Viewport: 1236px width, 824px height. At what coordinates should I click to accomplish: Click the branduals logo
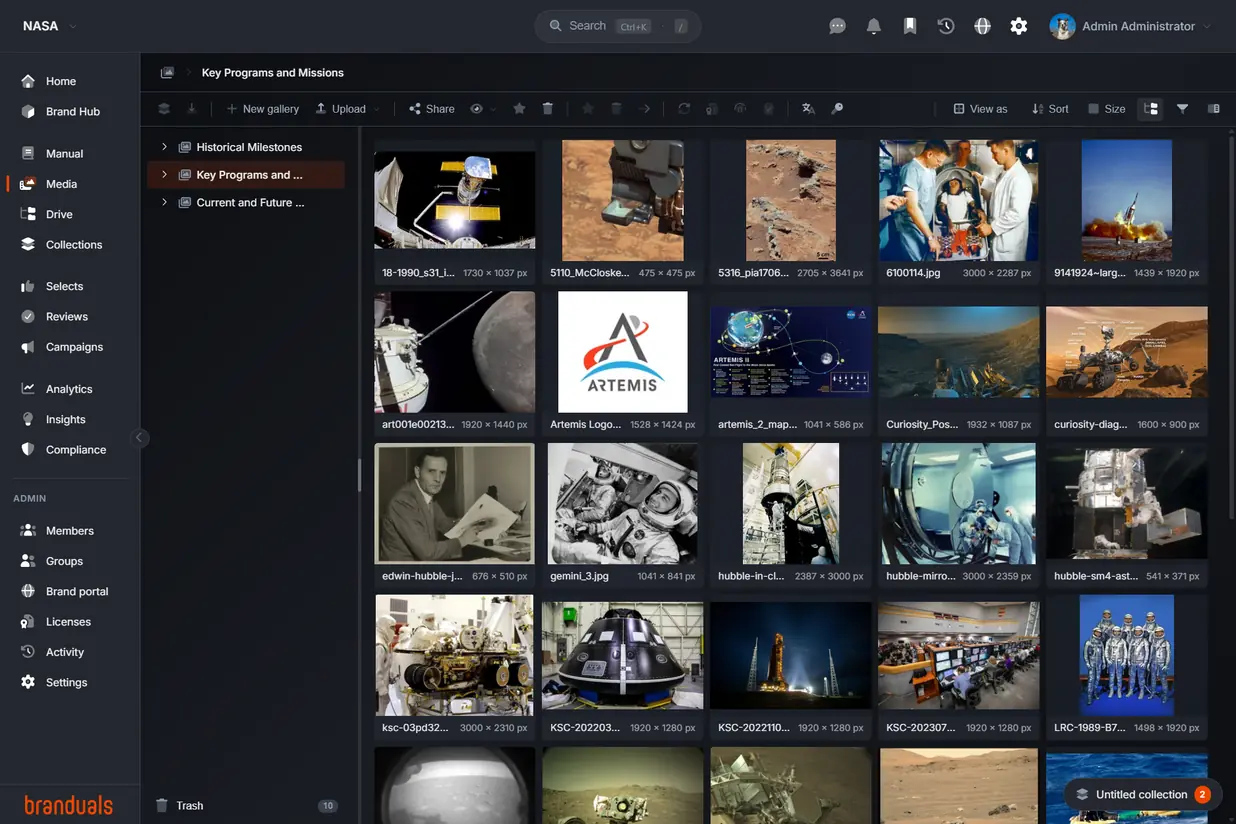point(68,805)
